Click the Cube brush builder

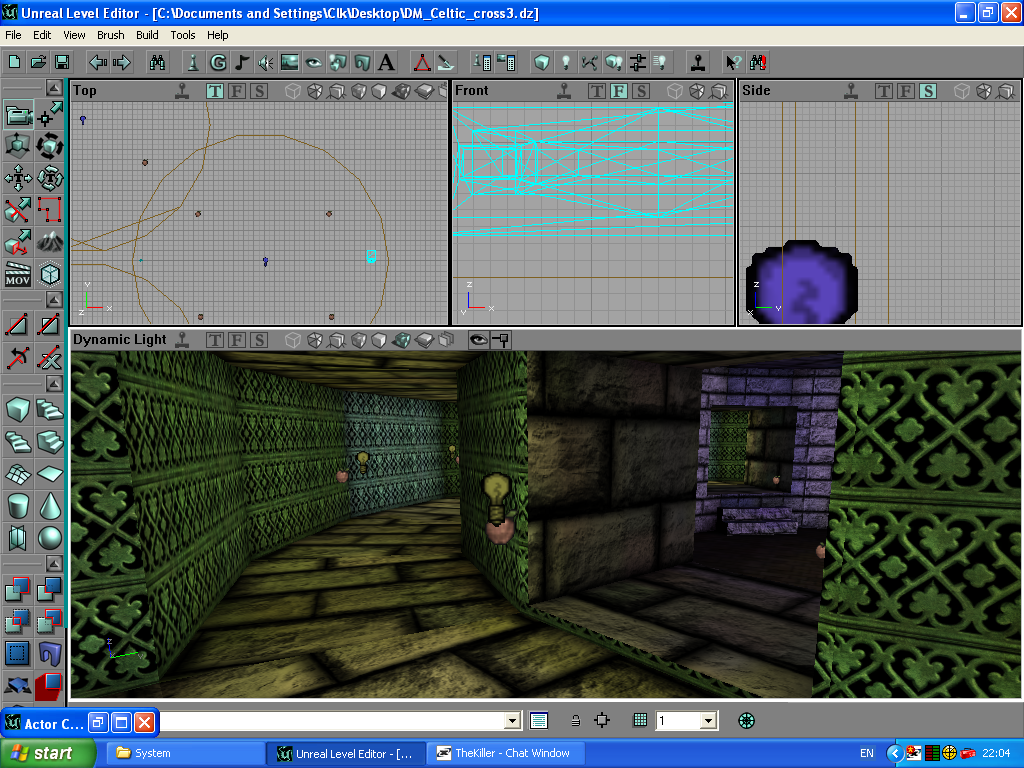18,409
